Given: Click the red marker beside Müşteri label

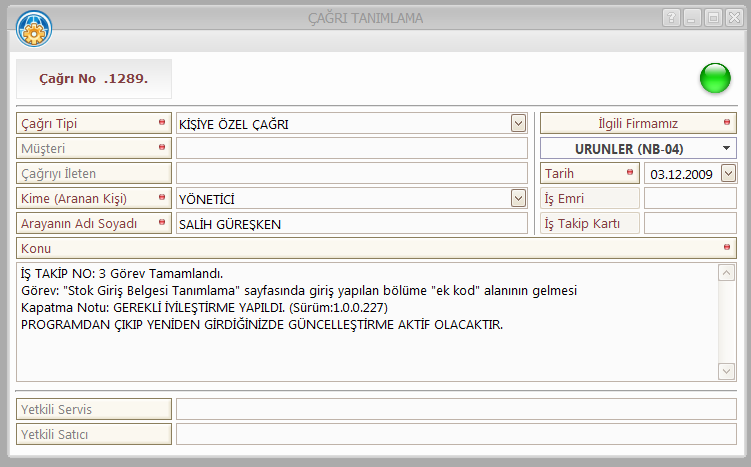Looking at the screenshot, I should tap(162, 148).
